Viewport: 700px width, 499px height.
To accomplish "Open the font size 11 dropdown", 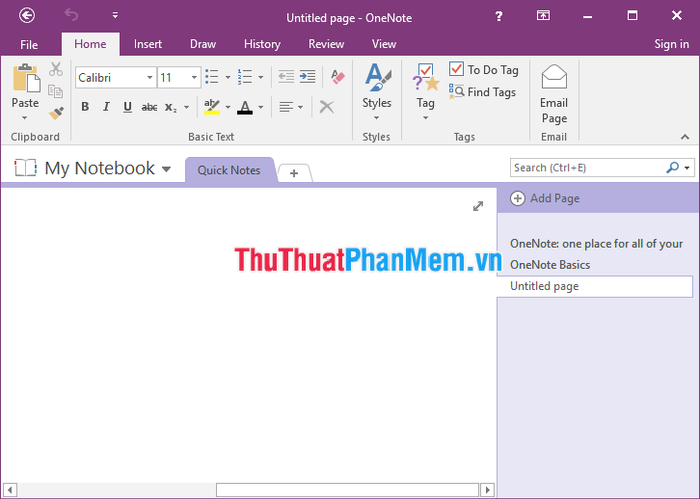I will pos(194,78).
